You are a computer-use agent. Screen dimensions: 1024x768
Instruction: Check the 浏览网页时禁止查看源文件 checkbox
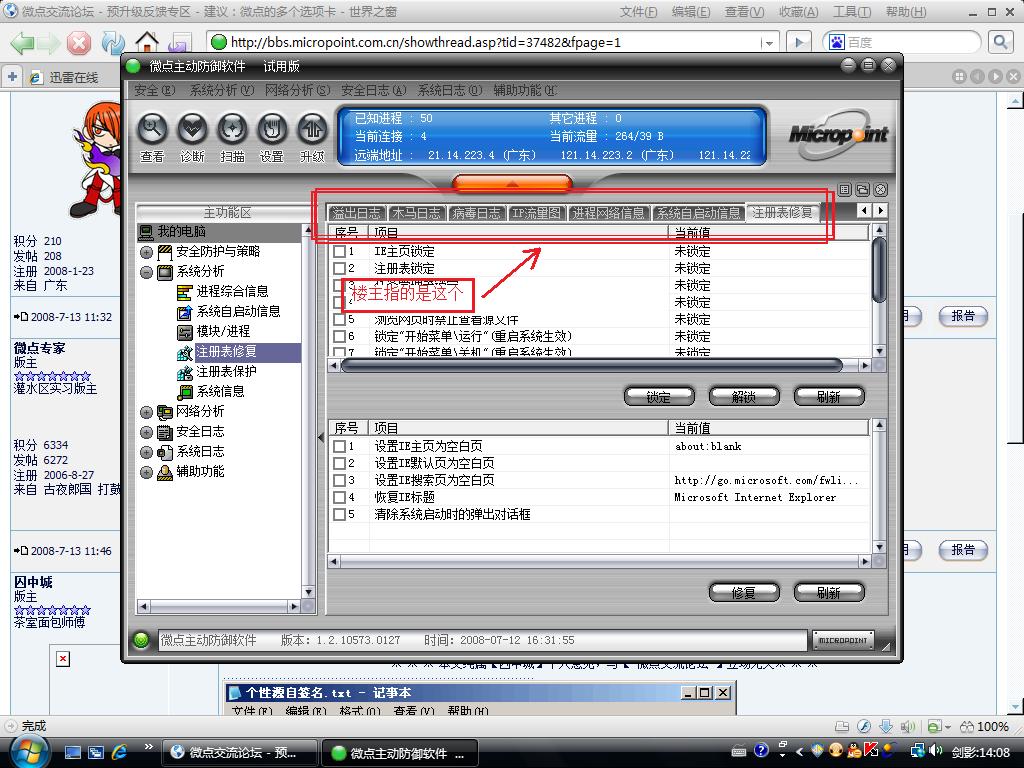click(x=339, y=319)
